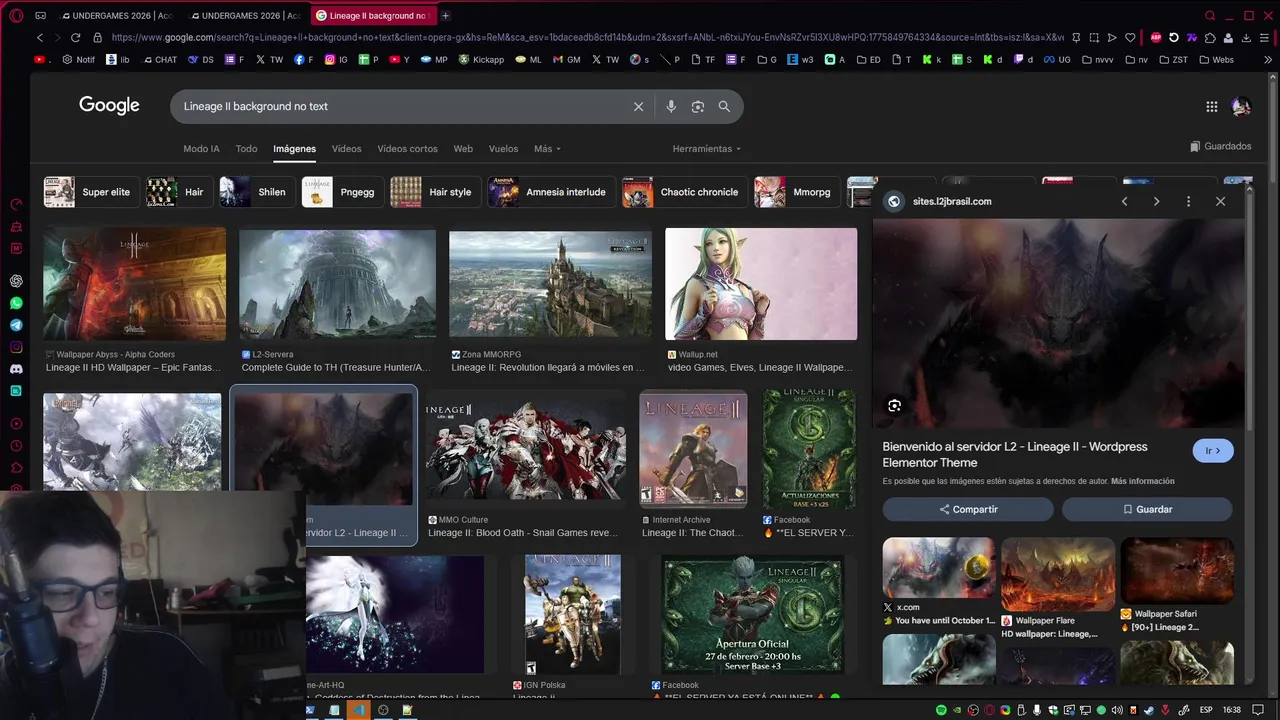Go to previous image in preview panel

[1124, 201]
